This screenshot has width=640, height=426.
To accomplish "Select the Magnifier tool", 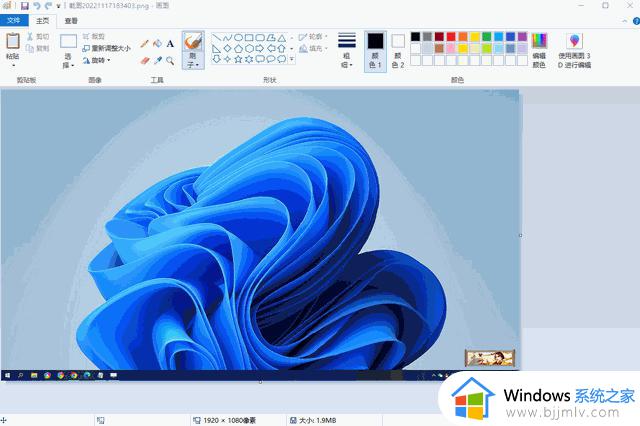I will point(170,61).
